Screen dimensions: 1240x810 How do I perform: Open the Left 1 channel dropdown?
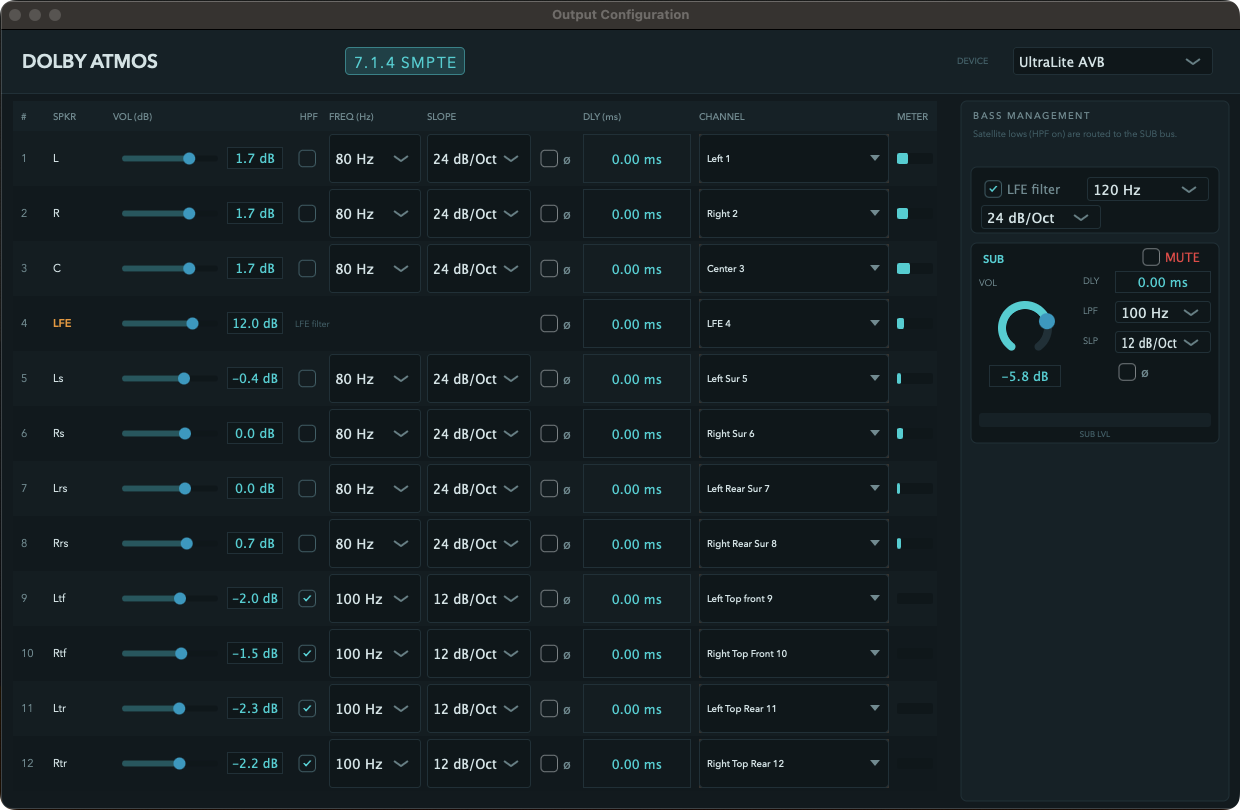(793, 158)
